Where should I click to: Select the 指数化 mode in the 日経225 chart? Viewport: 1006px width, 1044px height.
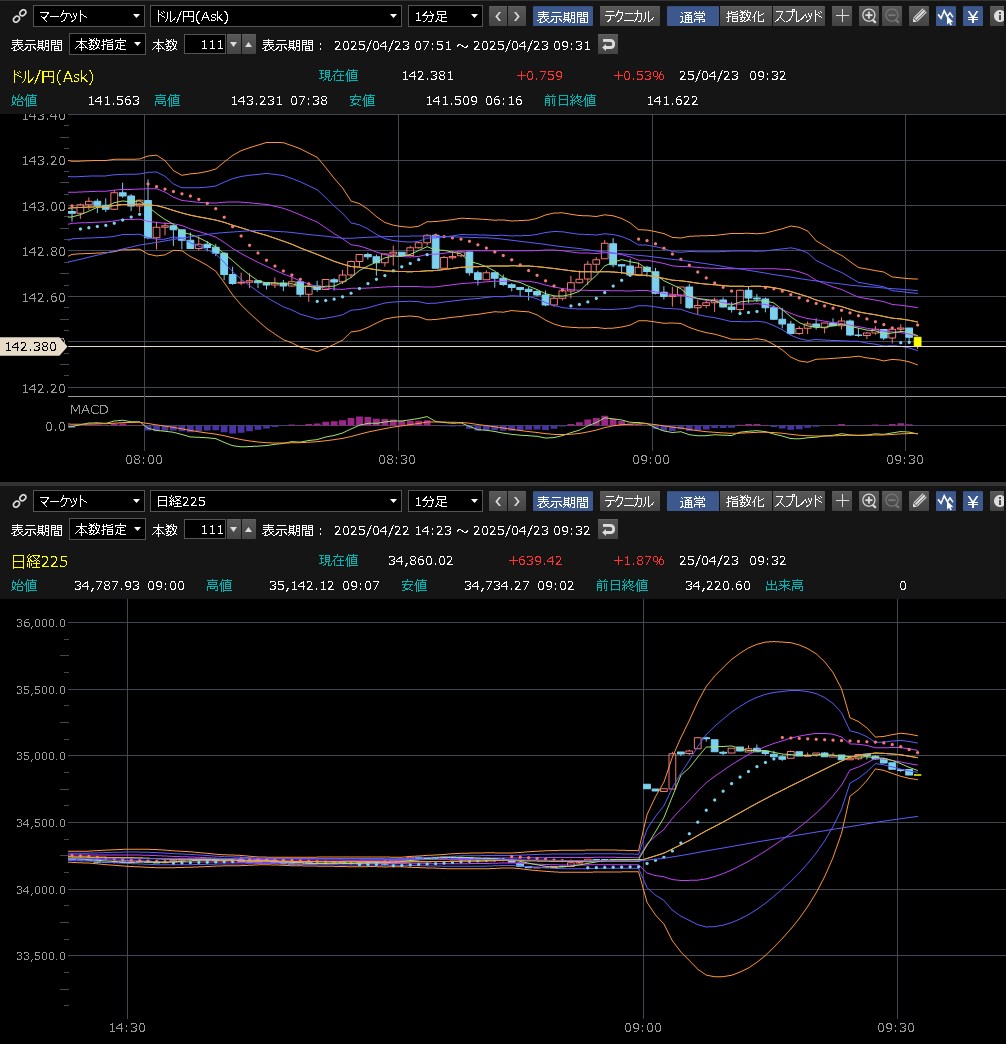pos(745,501)
